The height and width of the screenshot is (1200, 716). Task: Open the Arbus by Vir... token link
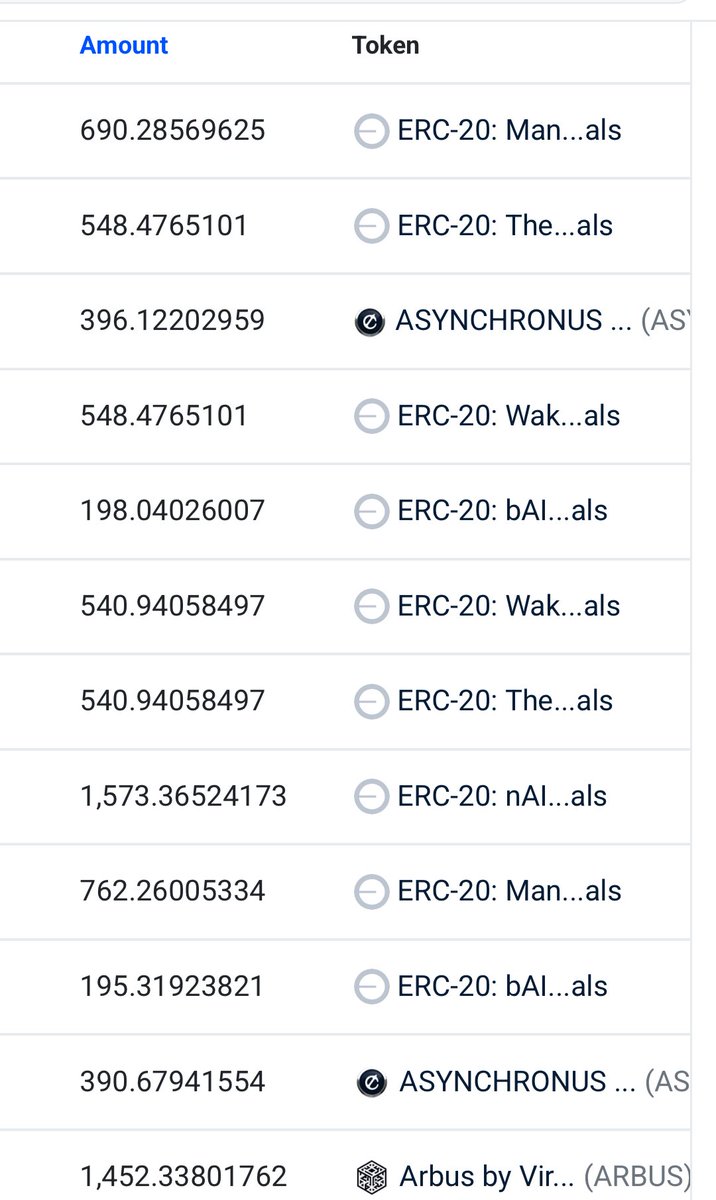pyautogui.click(x=487, y=1176)
